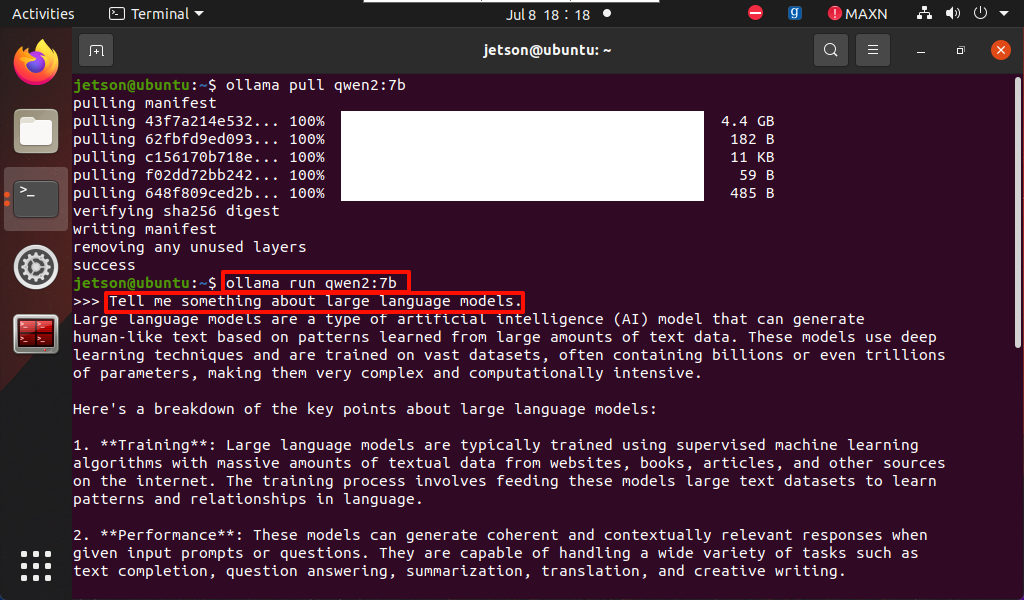Click the jetson@ubuntu: ~ window title
Screen dimensions: 1024x600
[547, 50]
